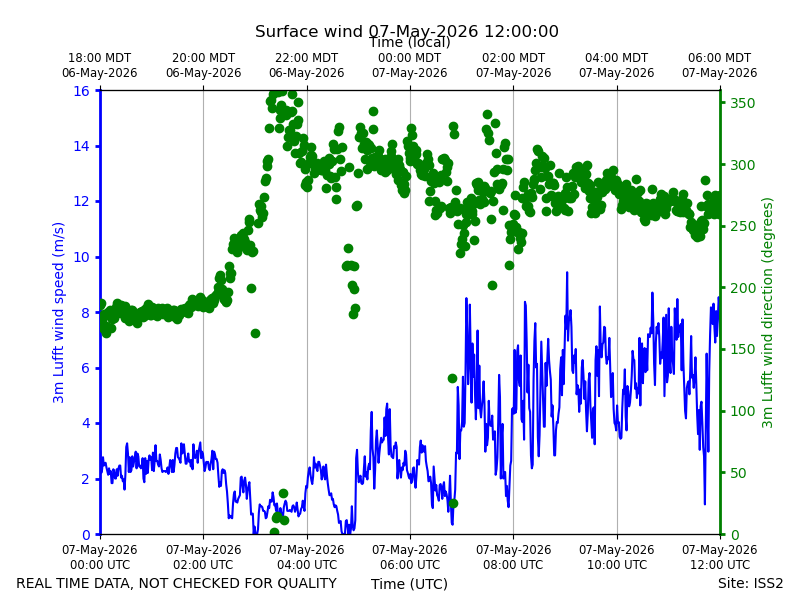The width and height of the screenshot is (800, 600).
Task: Click the Site: ISS2 label
Action: tap(750, 583)
